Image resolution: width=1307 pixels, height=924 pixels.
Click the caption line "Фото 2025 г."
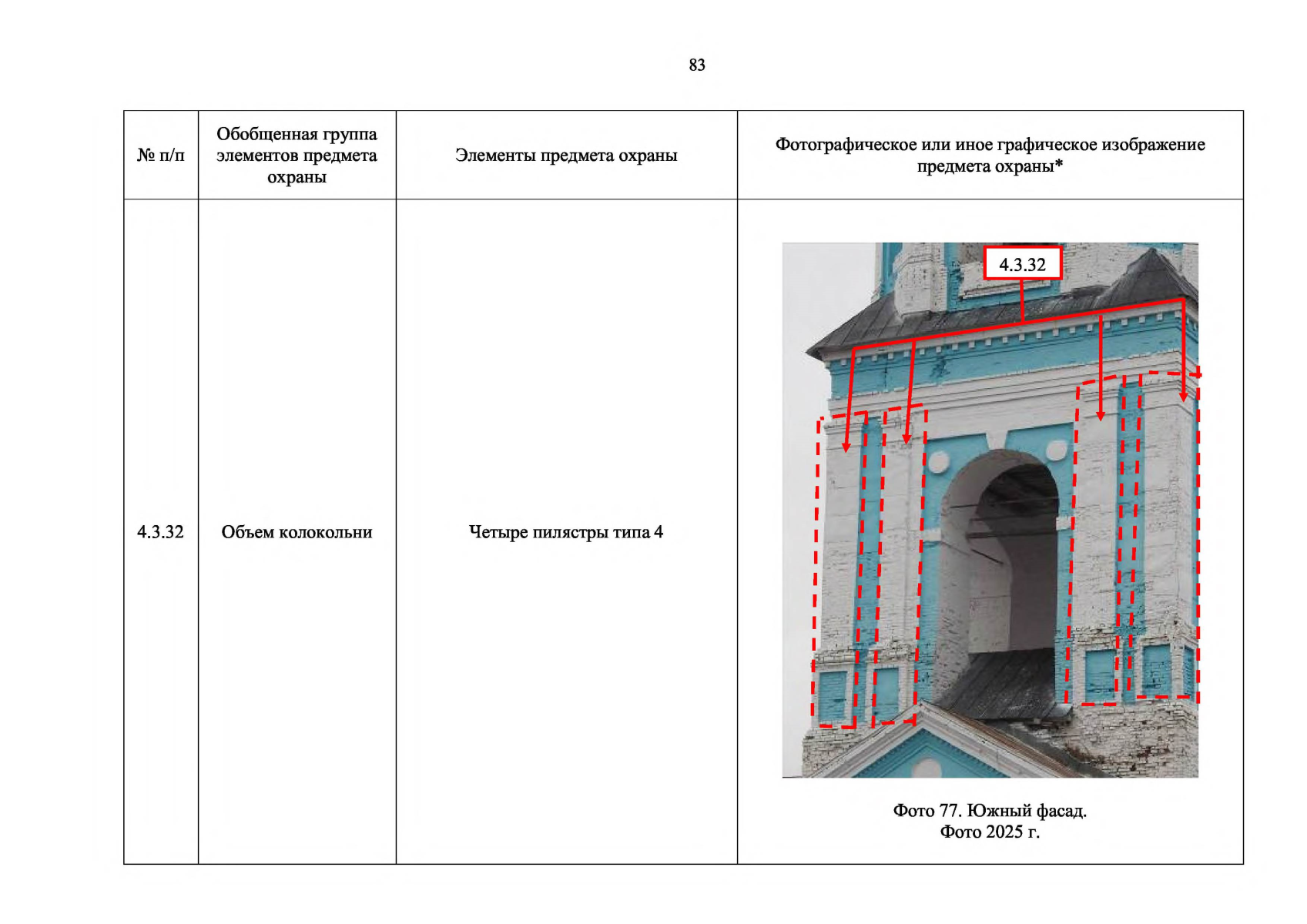[x=990, y=832]
